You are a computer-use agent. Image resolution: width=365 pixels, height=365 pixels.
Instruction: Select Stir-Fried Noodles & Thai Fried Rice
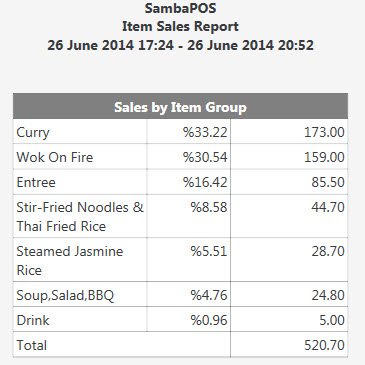click(x=80, y=217)
